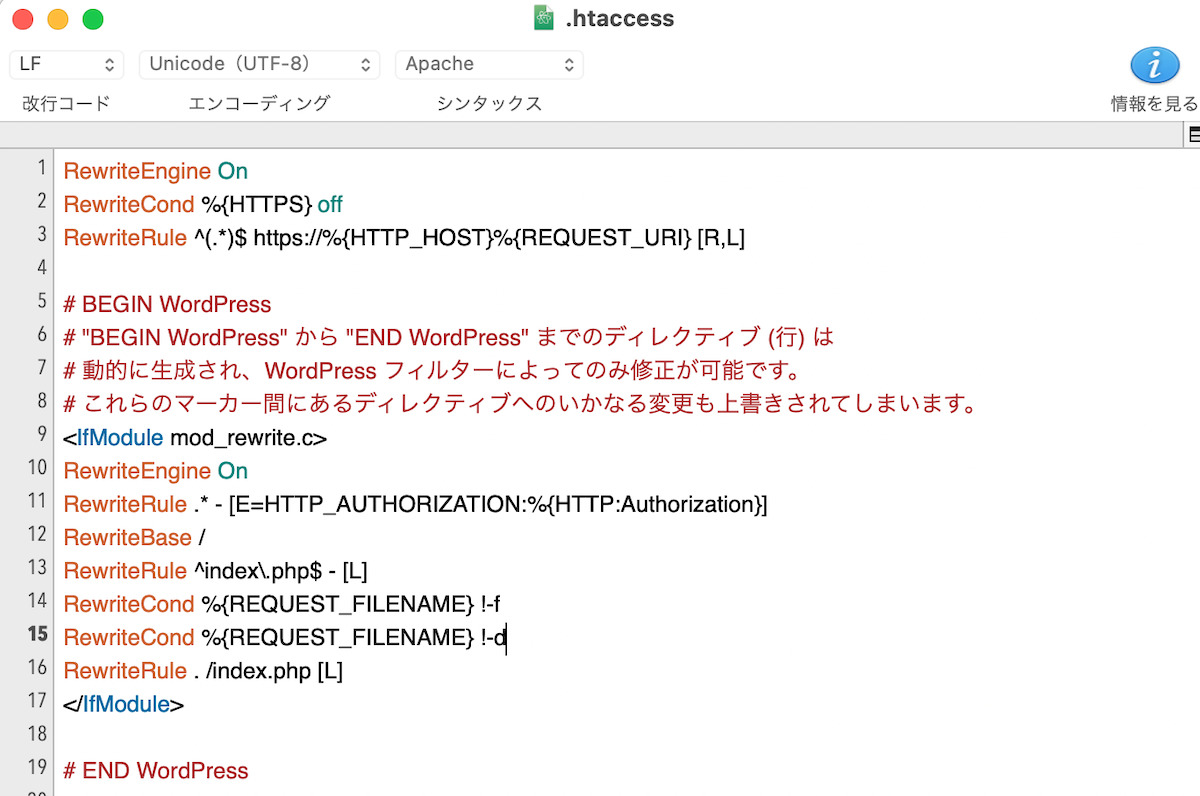Click inside the closing </IfModule> tag
The height and width of the screenshot is (796, 1200).
(123, 703)
